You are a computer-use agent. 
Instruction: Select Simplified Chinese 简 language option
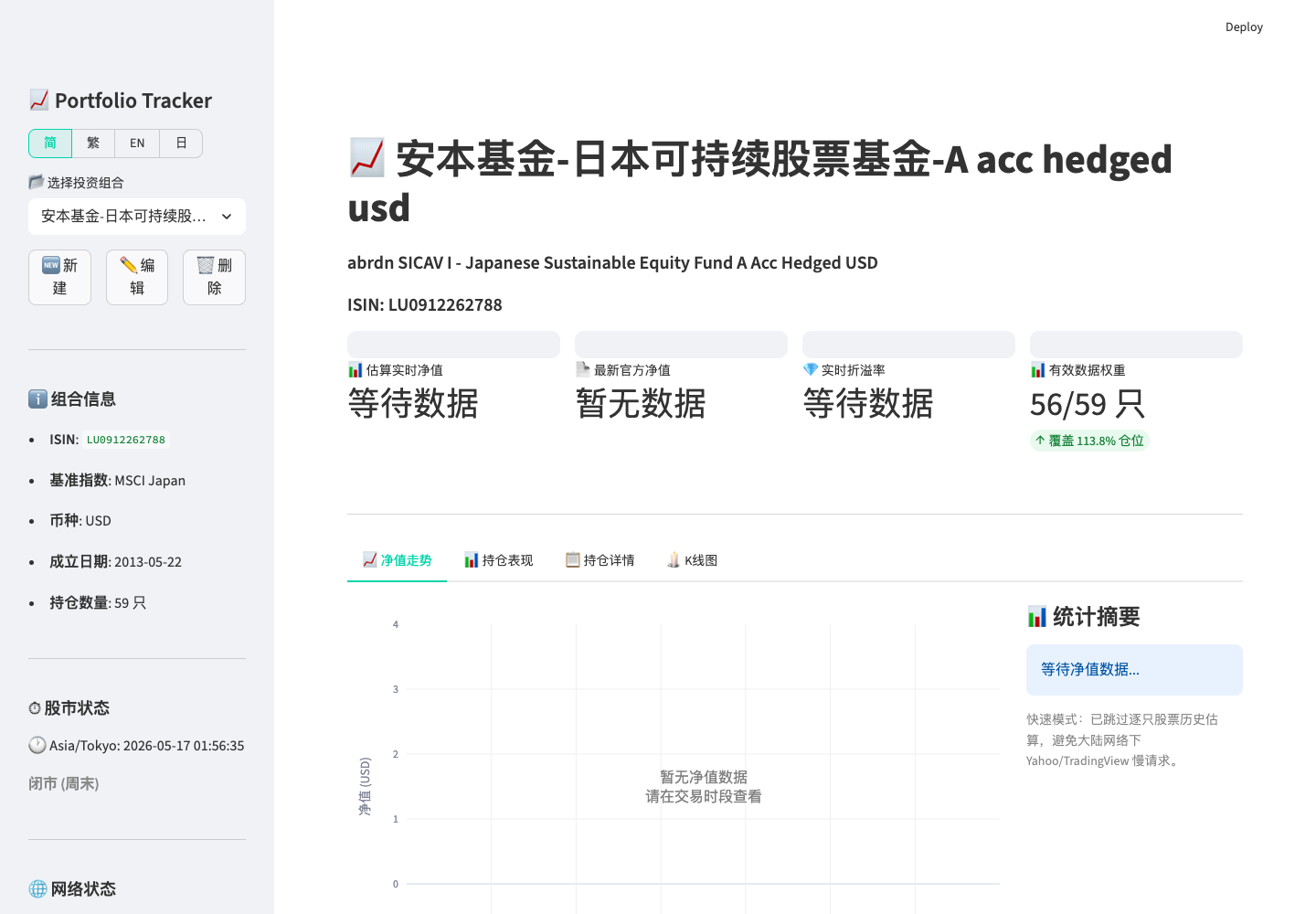point(50,143)
